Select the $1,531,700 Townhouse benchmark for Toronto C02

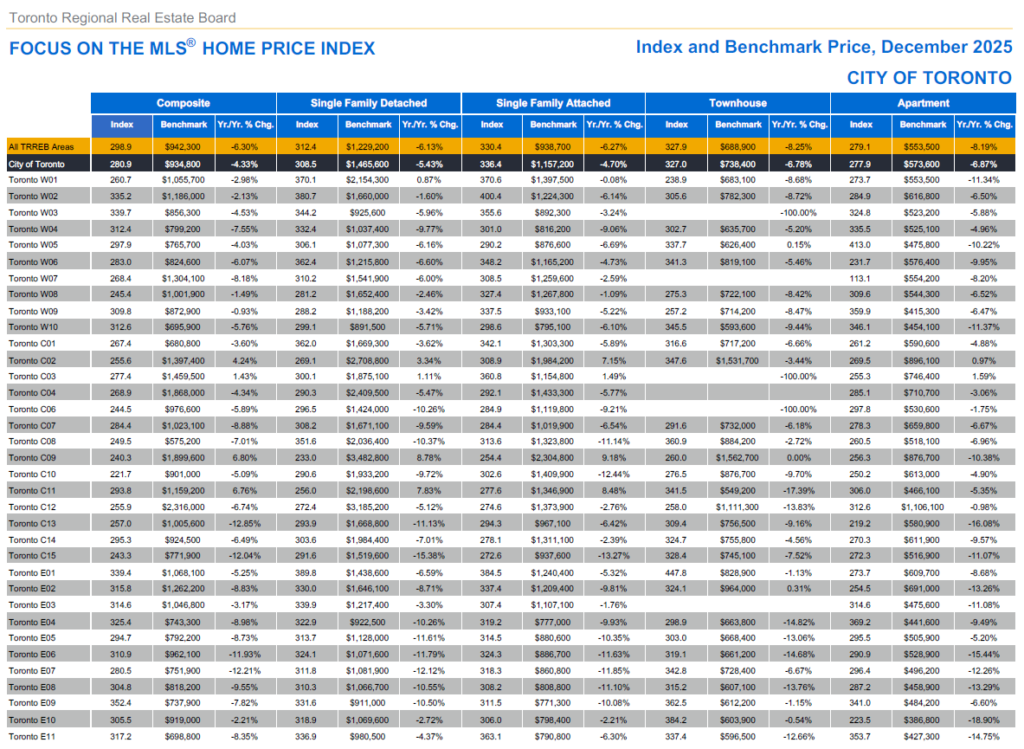(x=738, y=358)
